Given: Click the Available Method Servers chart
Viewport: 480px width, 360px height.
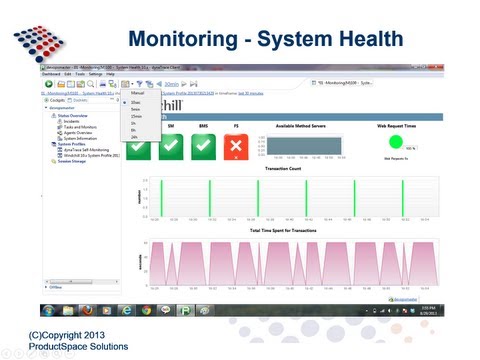Looking at the screenshot, I should click(304, 146).
